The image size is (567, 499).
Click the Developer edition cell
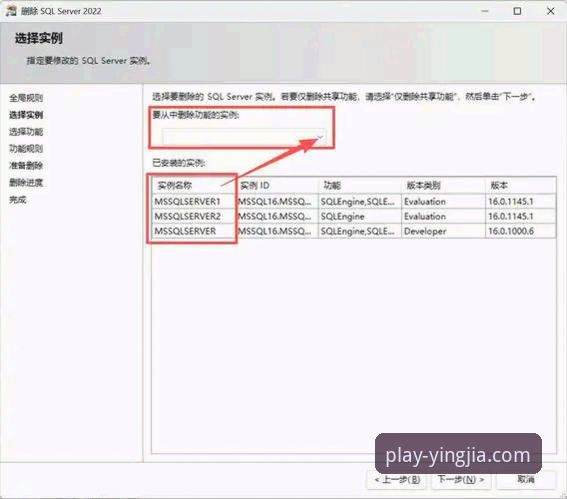[443, 231]
